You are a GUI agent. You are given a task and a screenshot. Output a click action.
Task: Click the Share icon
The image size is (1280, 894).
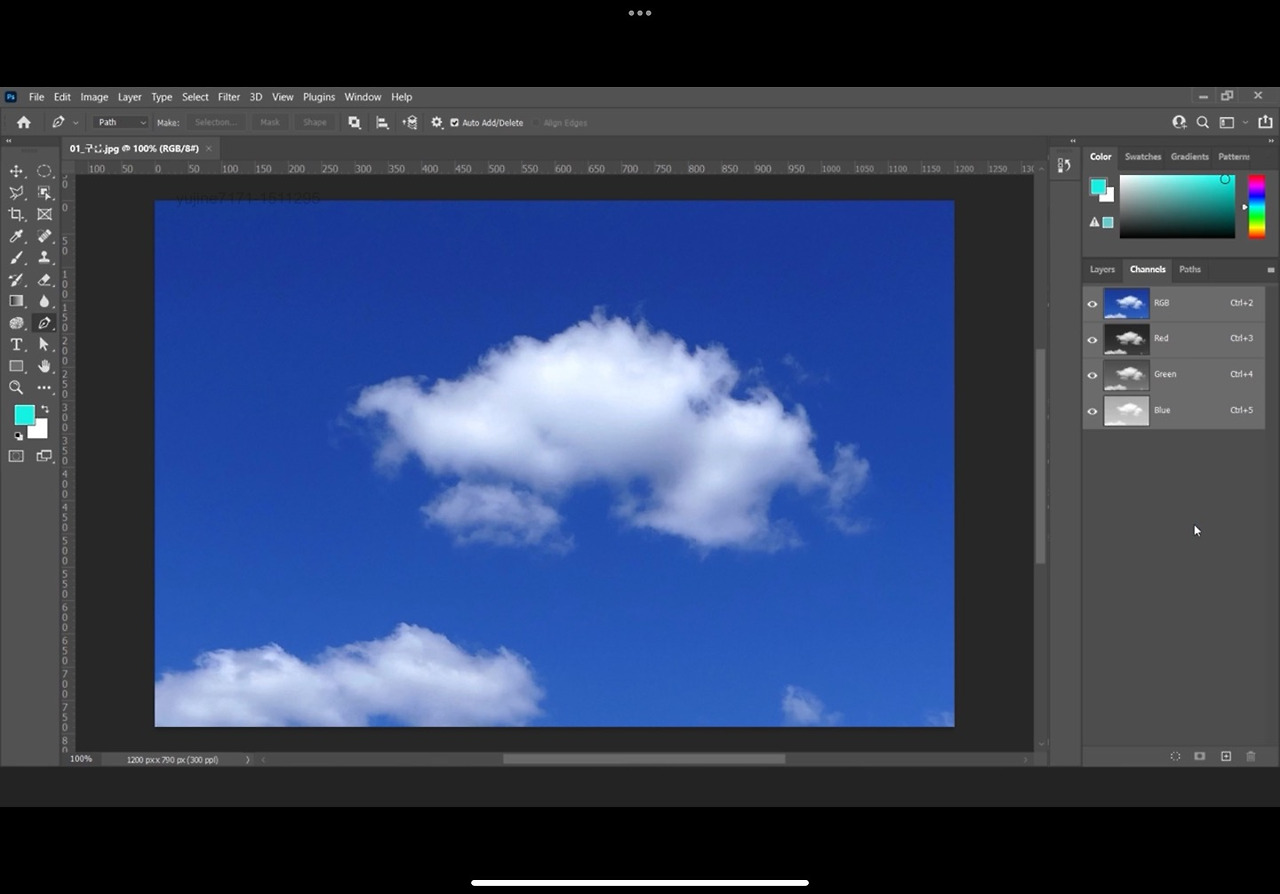click(x=1265, y=122)
